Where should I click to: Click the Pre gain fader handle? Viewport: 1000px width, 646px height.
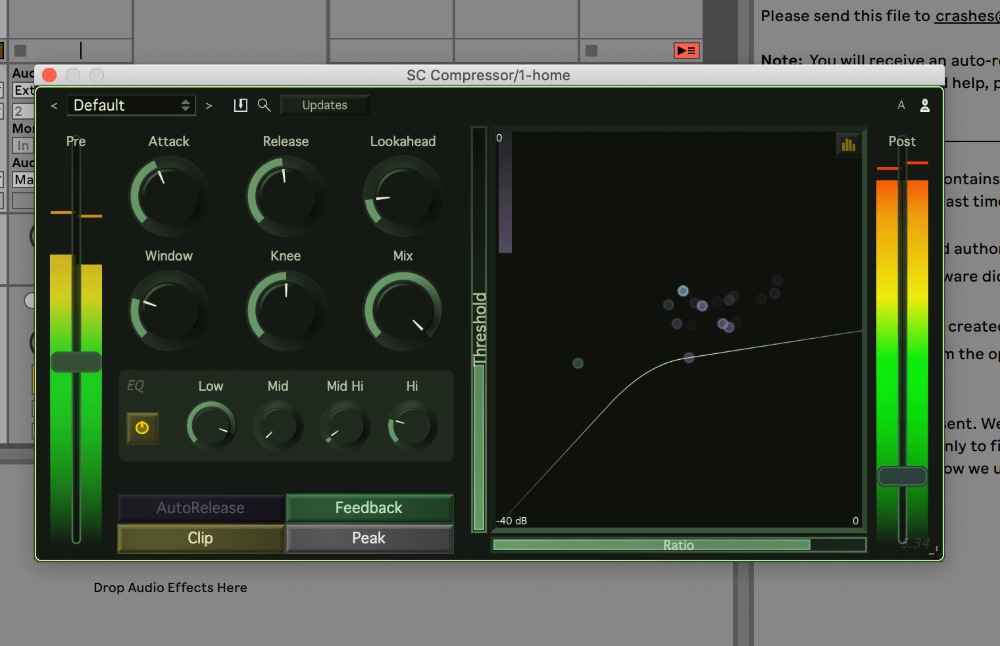click(76, 362)
